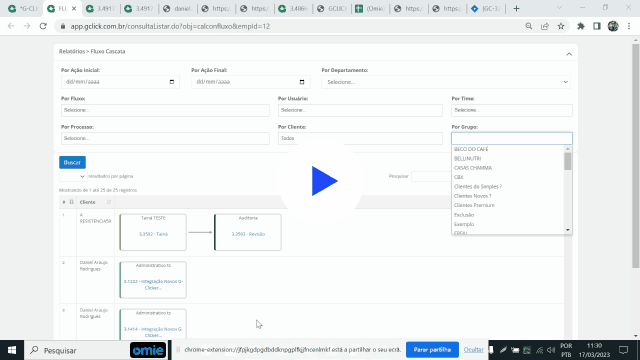This screenshot has height=360, width=640.
Task: Open the Por Processo selector
Action: [x=165, y=138]
